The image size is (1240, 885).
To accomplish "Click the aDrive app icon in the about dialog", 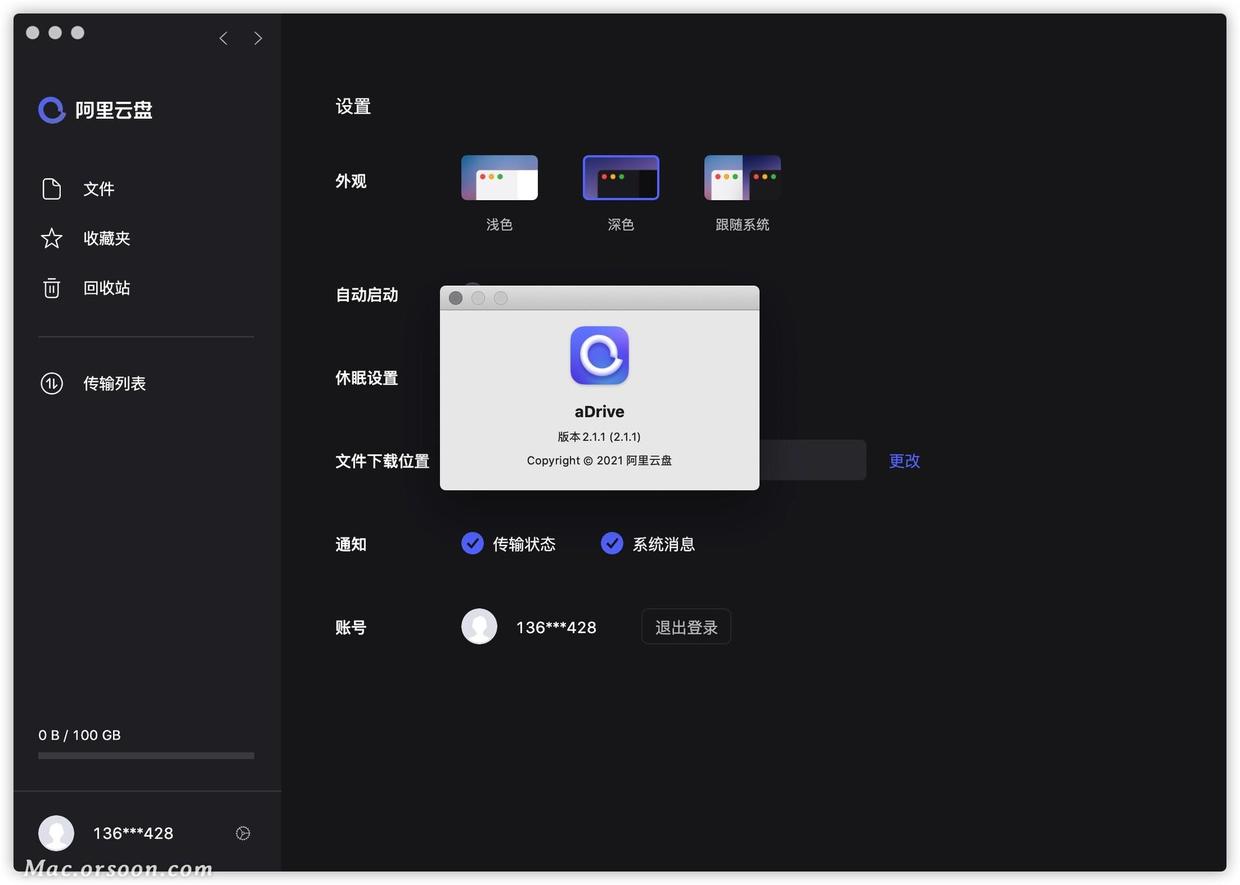I will tap(600, 355).
